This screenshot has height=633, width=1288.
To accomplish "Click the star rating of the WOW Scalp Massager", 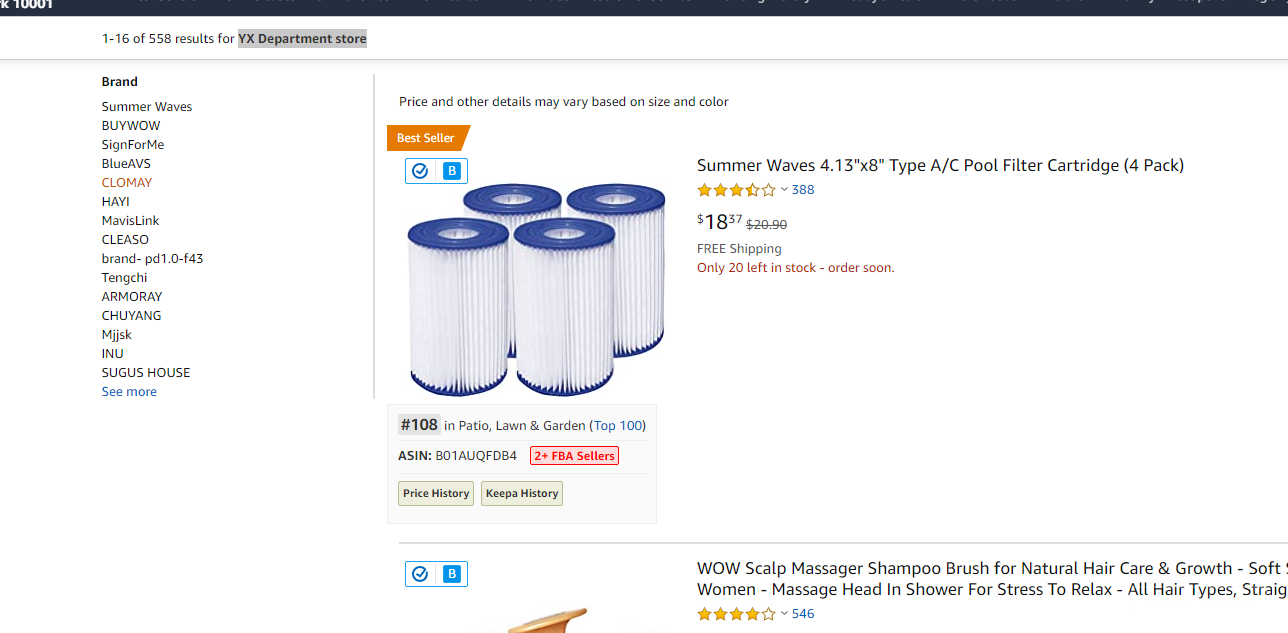I will (736, 614).
